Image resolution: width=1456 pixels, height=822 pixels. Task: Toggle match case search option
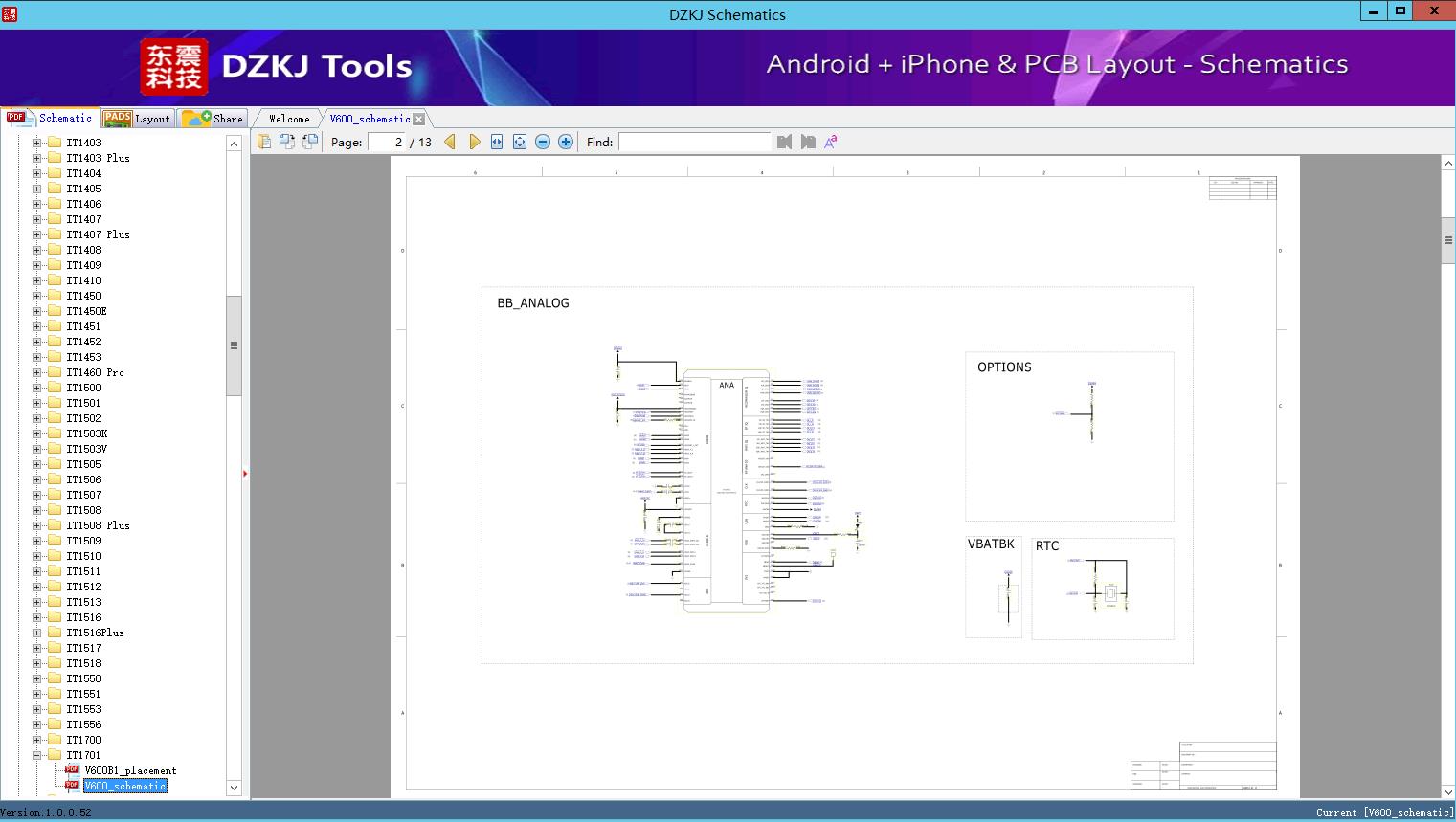tap(831, 142)
